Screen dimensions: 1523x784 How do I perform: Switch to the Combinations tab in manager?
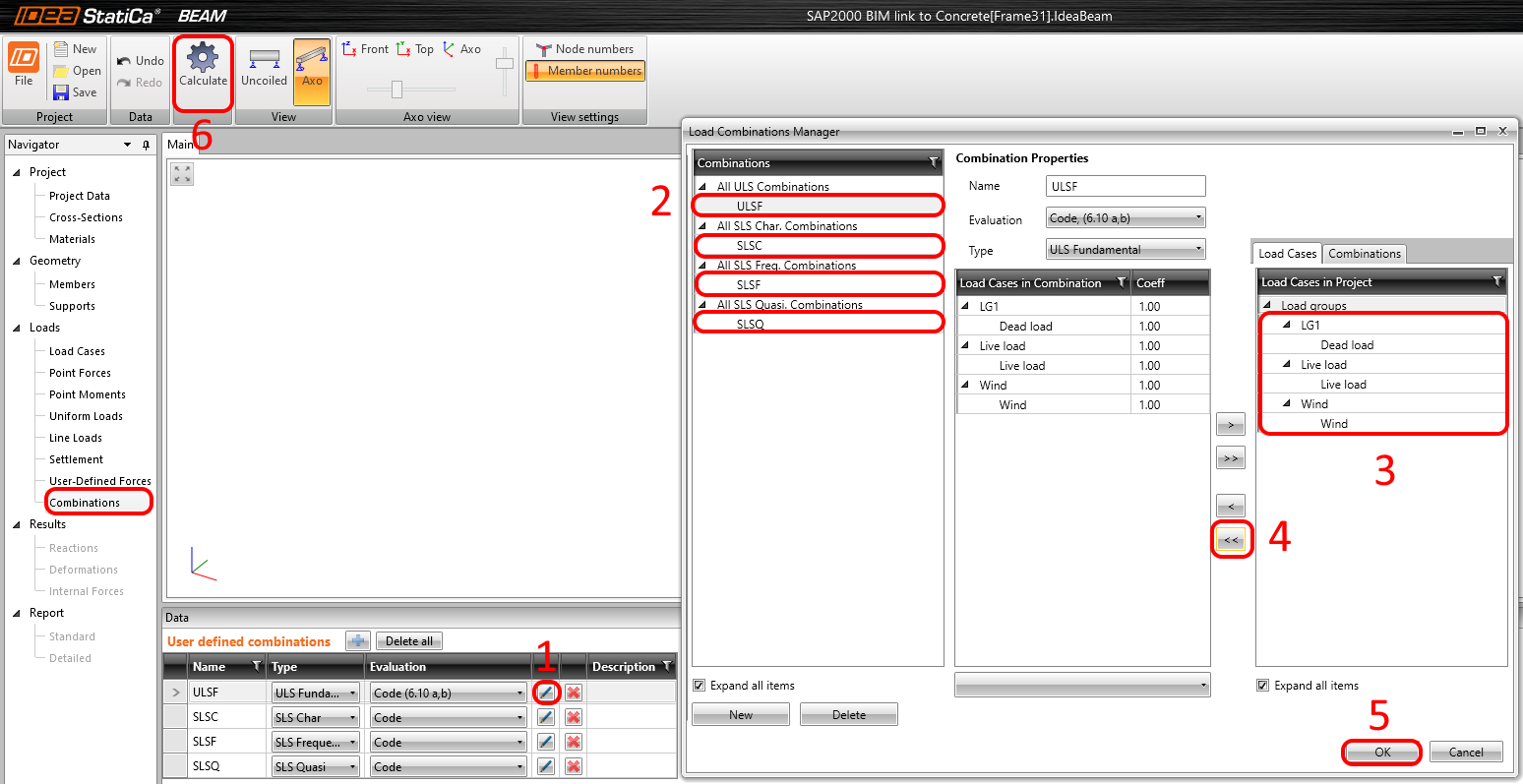pos(1364,254)
